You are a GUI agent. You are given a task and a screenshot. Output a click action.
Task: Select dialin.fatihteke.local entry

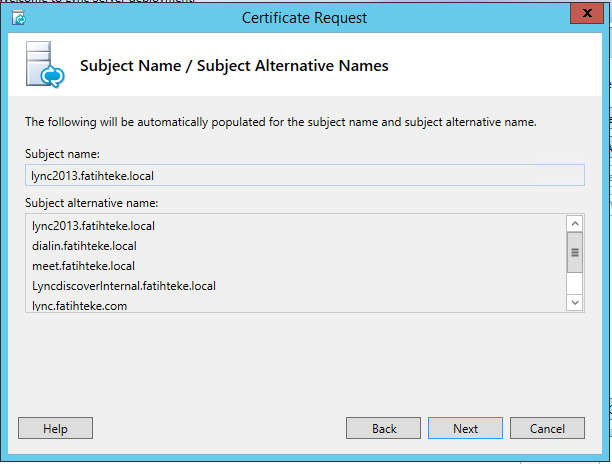(x=84, y=246)
